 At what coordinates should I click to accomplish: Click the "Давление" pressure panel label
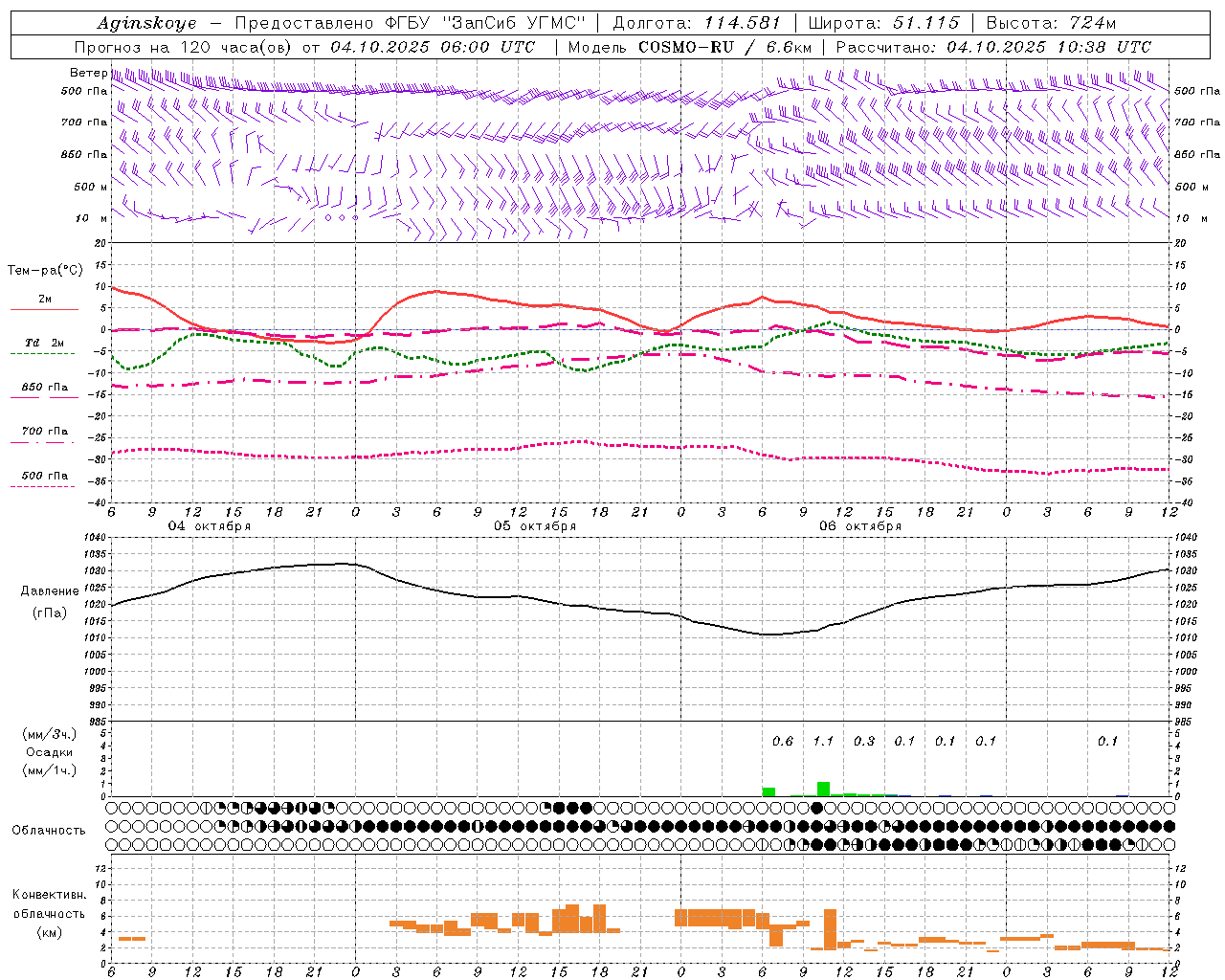50,591
